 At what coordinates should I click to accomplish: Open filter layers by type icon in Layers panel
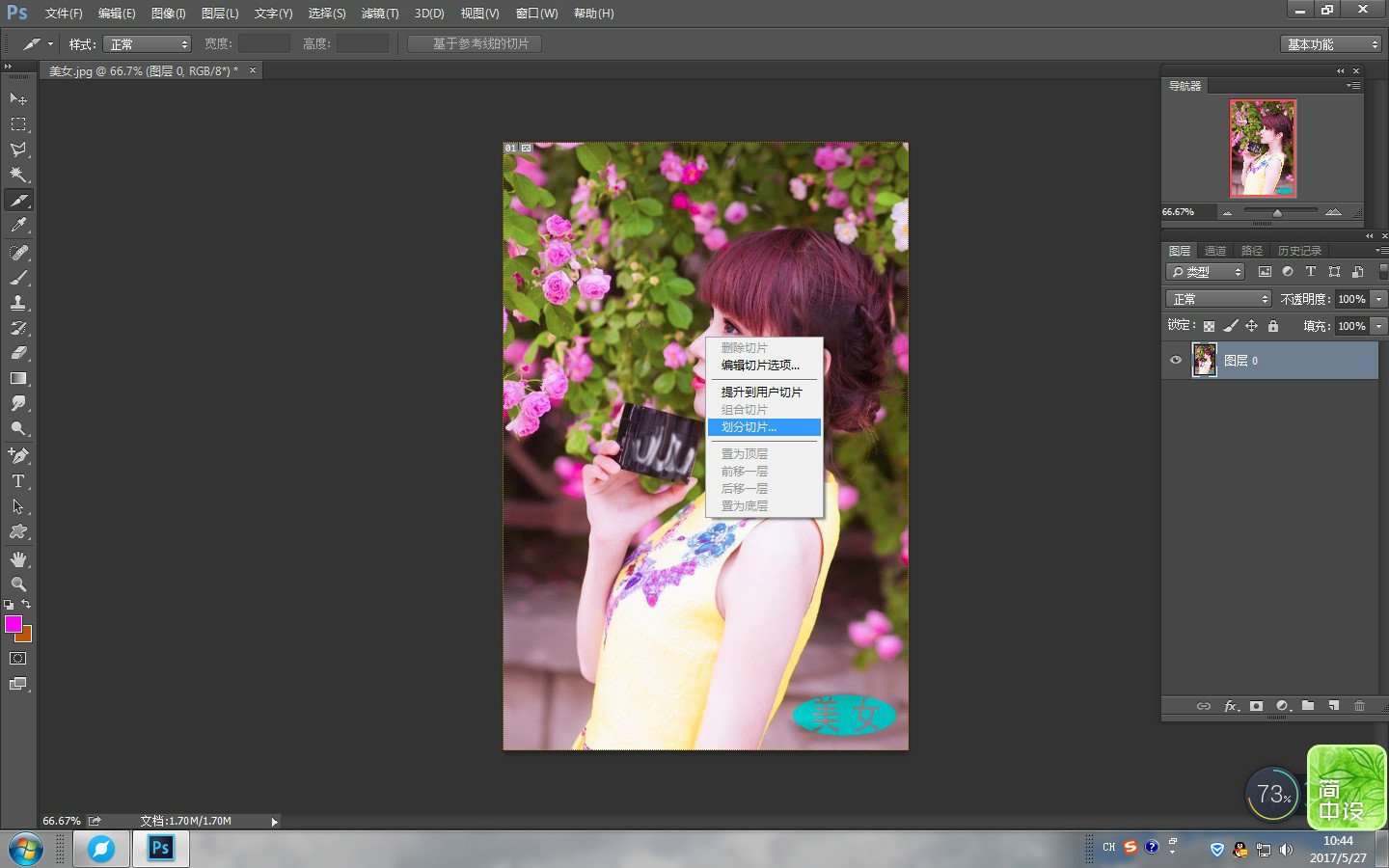[x=1204, y=271]
